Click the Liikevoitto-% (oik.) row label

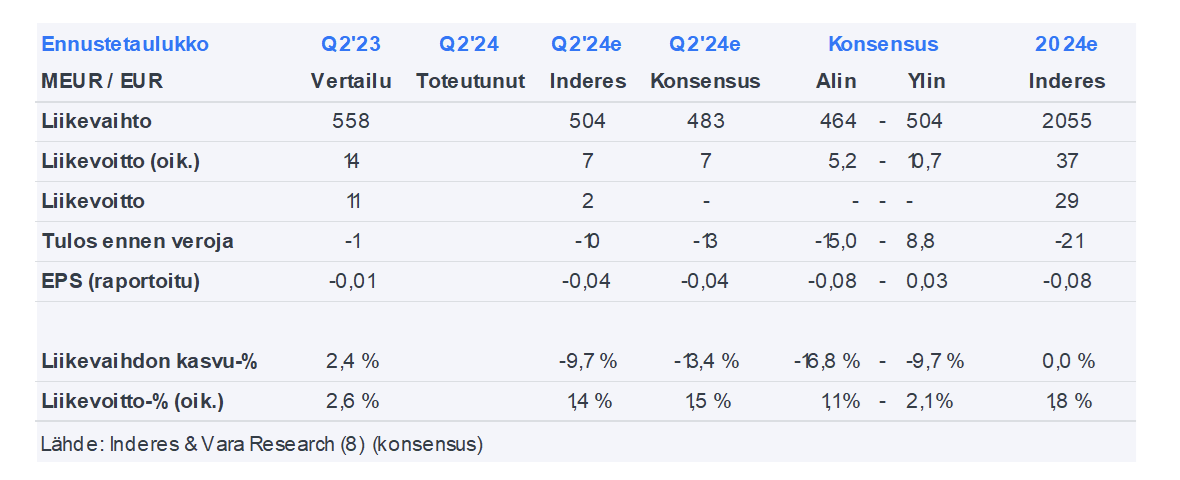point(133,401)
